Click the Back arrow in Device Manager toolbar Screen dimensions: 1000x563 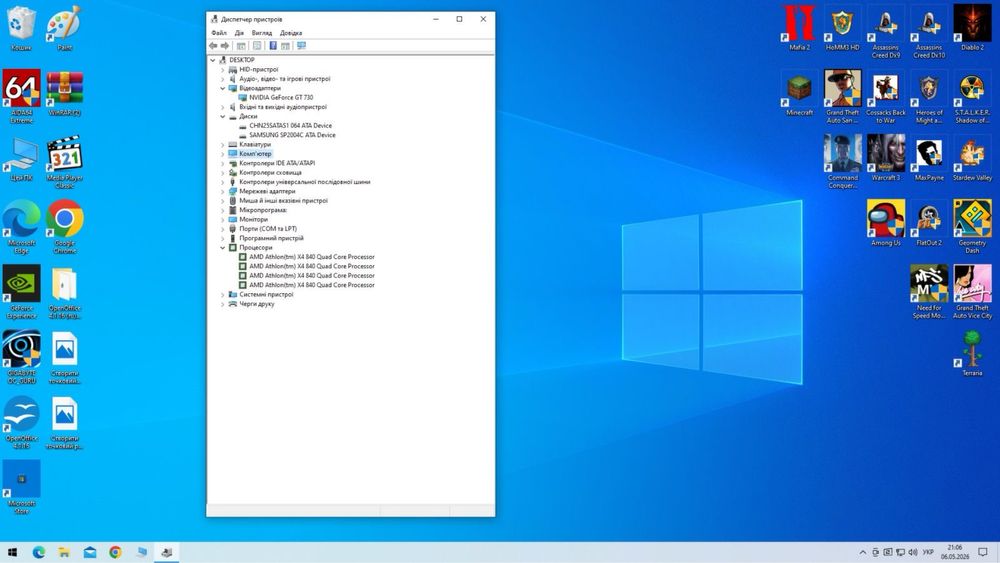point(213,46)
